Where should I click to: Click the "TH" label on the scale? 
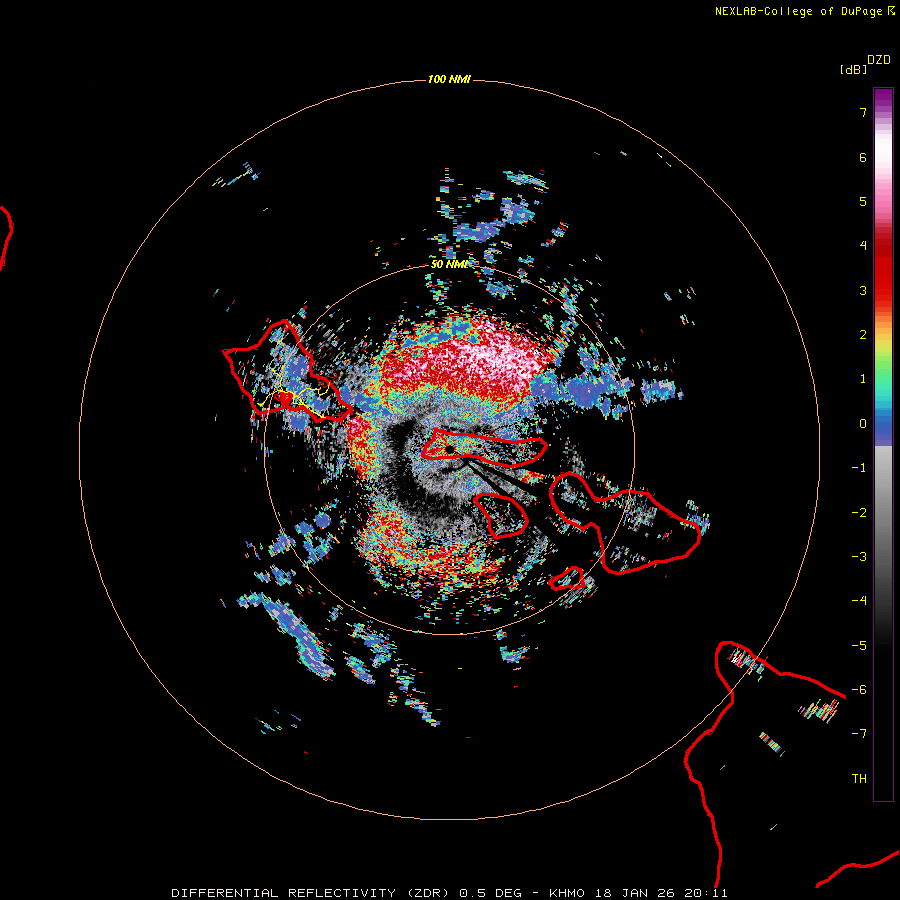click(x=859, y=779)
